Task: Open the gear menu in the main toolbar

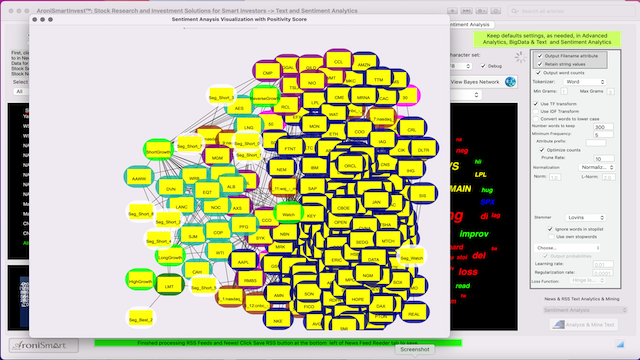Action: pos(481,11)
